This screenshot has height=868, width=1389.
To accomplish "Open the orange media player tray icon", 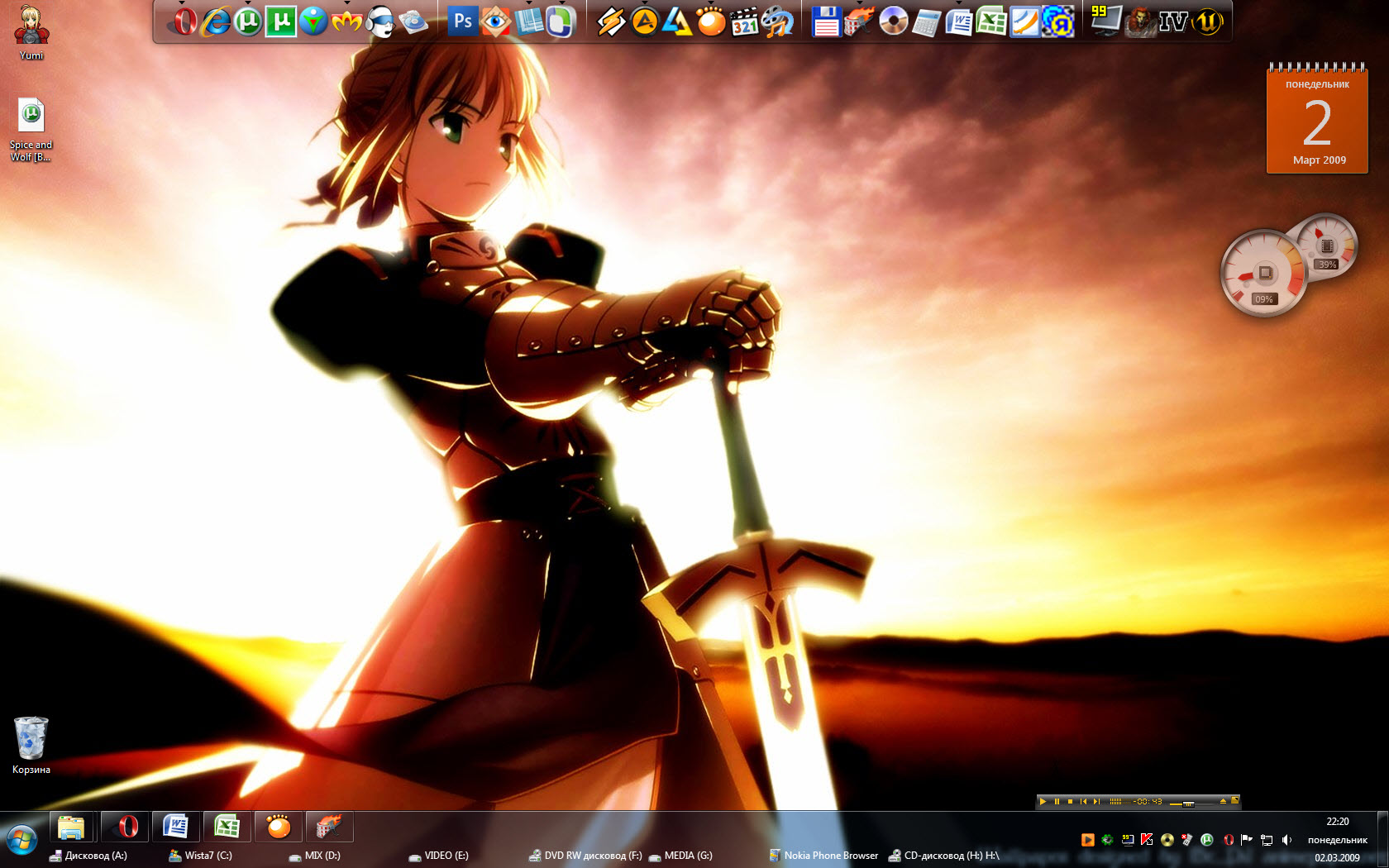I will click(1088, 840).
